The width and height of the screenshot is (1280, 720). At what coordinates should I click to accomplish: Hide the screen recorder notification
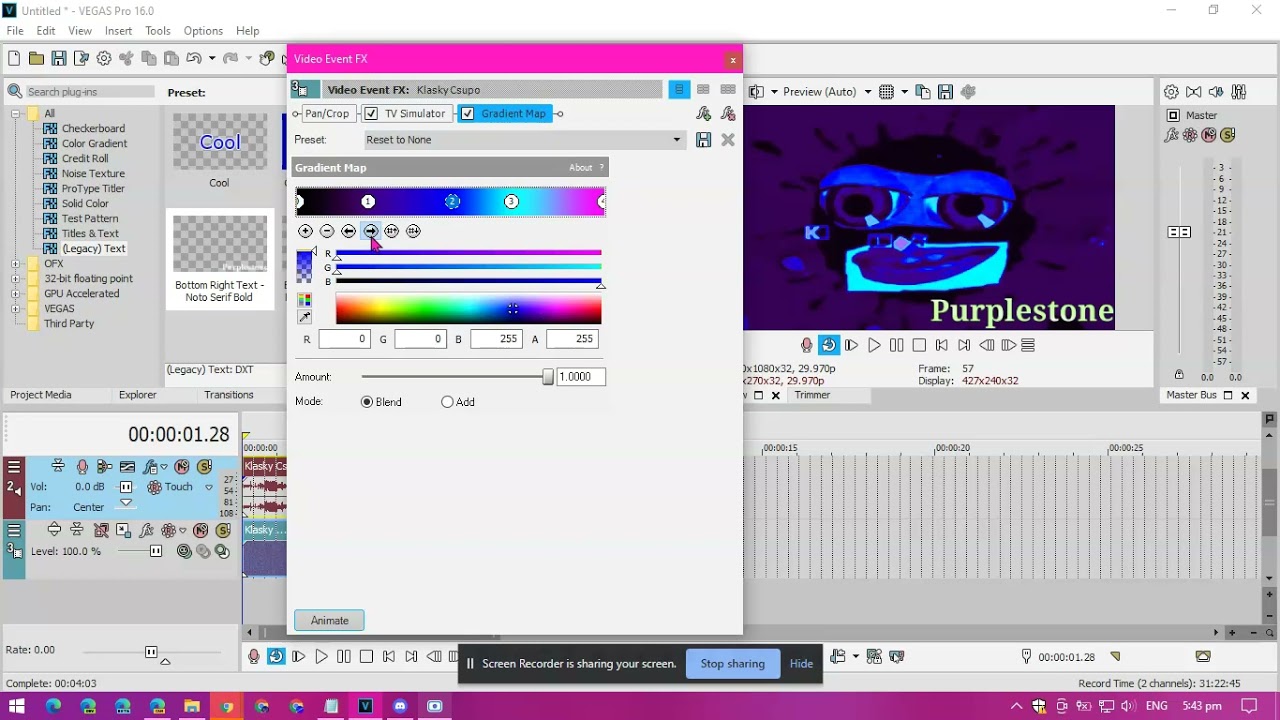point(801,664)
